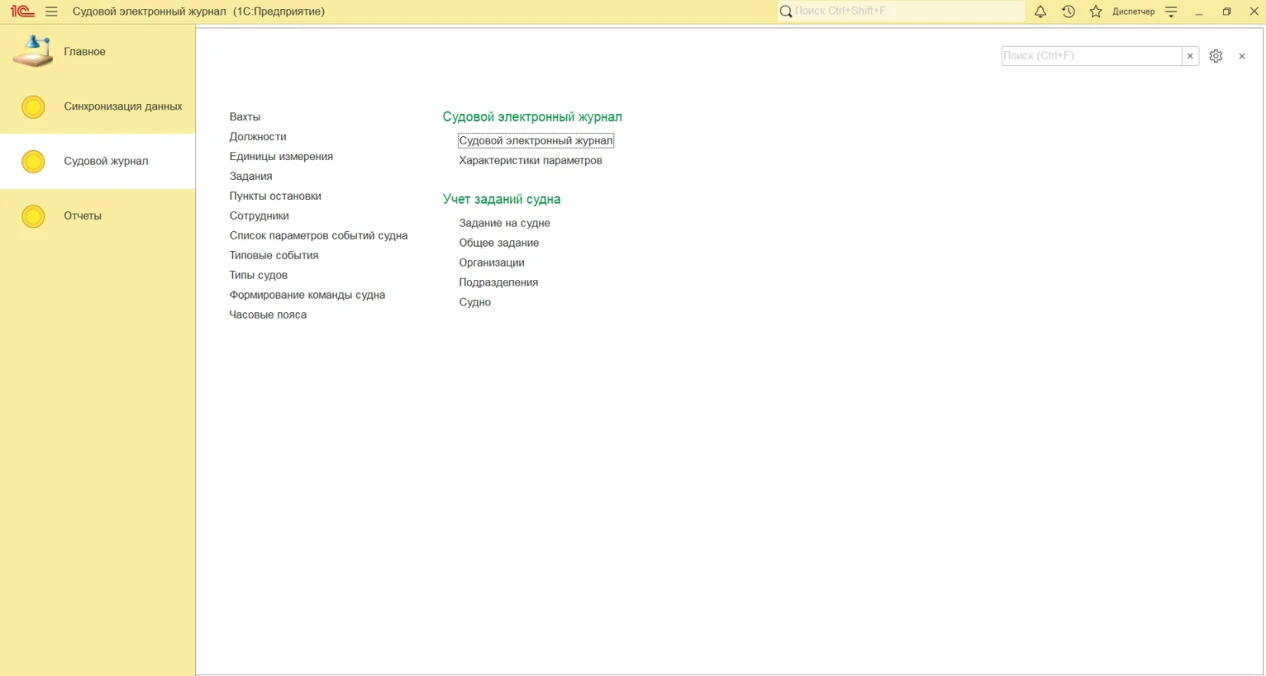Open the Вахты list
The height and width of the screenshot is (676, 1266).
(245, 117)
